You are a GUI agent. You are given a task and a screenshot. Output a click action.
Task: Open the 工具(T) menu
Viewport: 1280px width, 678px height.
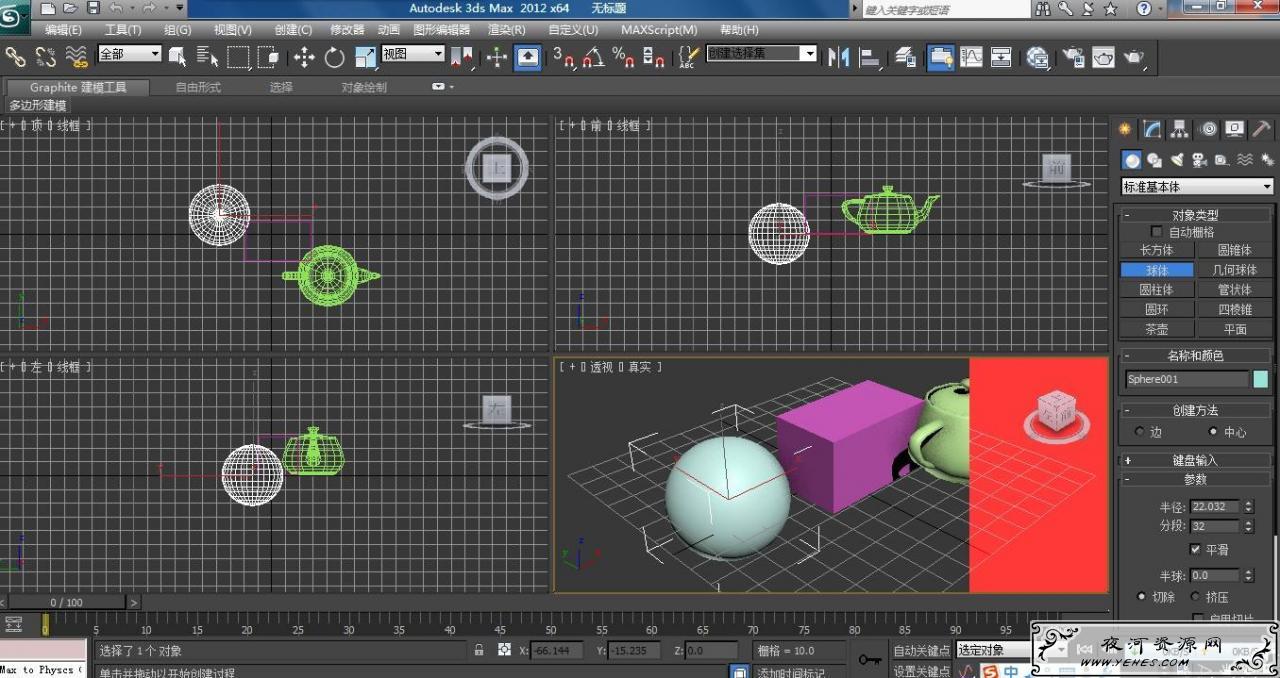click(x=123, y=30)
